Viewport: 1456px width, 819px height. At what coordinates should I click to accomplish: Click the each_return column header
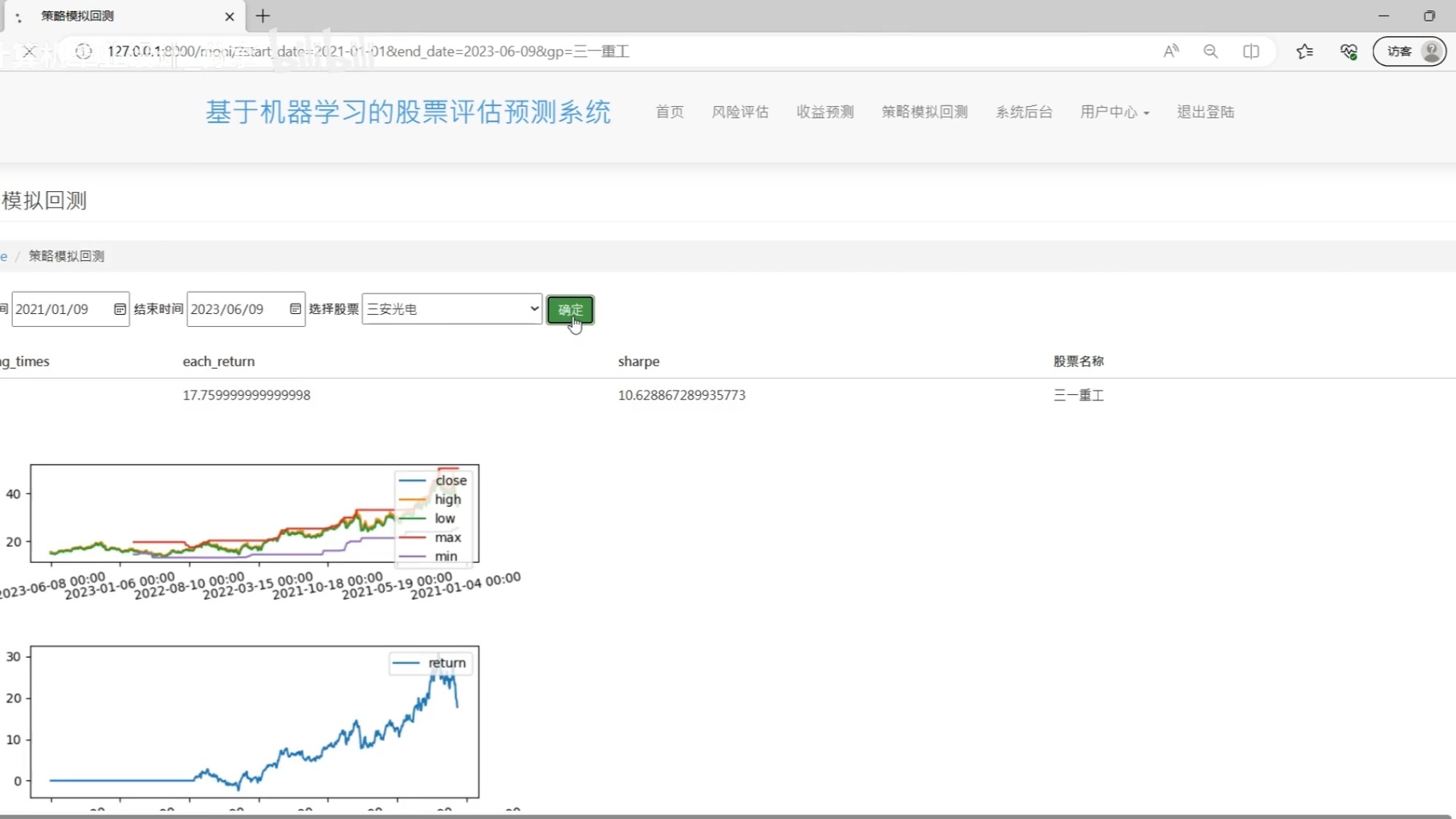(x=218, y=361)
